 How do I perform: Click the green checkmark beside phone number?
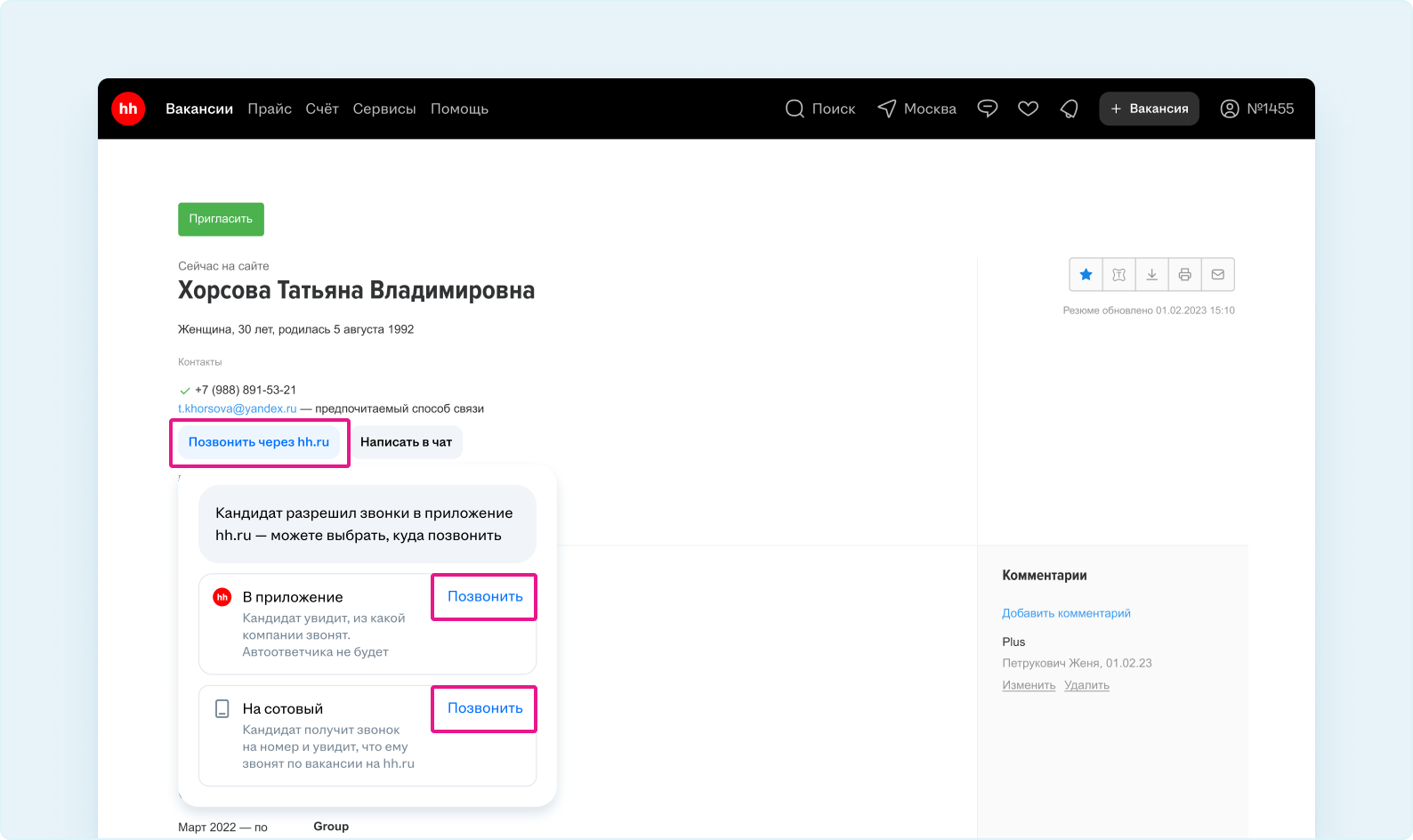coord(185,391)
